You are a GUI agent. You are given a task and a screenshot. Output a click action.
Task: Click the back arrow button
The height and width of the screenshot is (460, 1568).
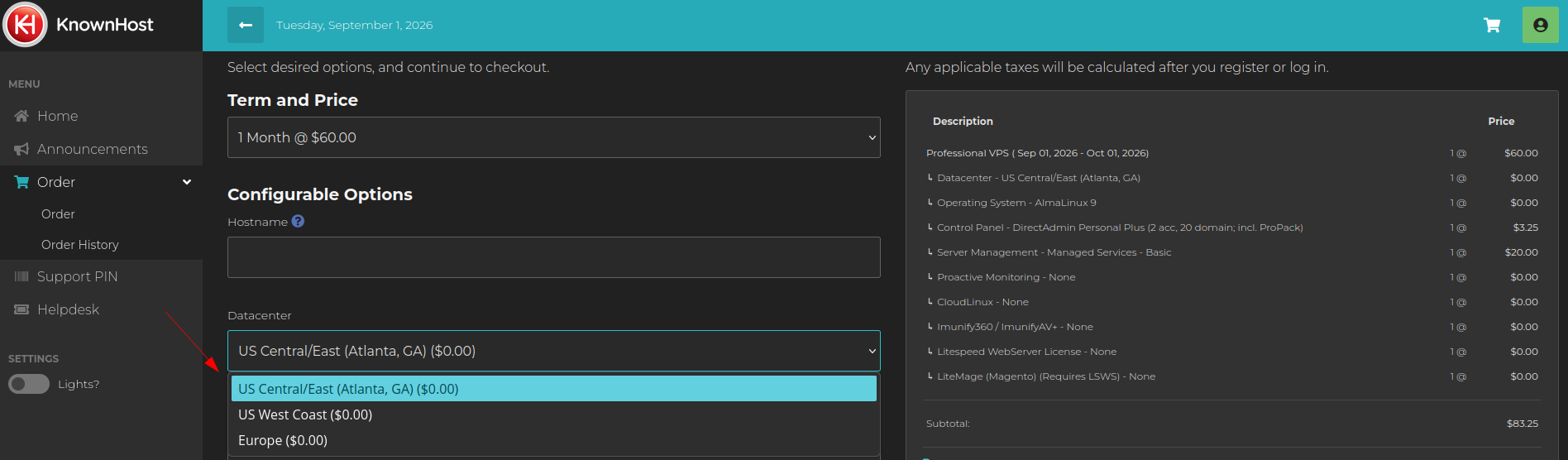246,25
